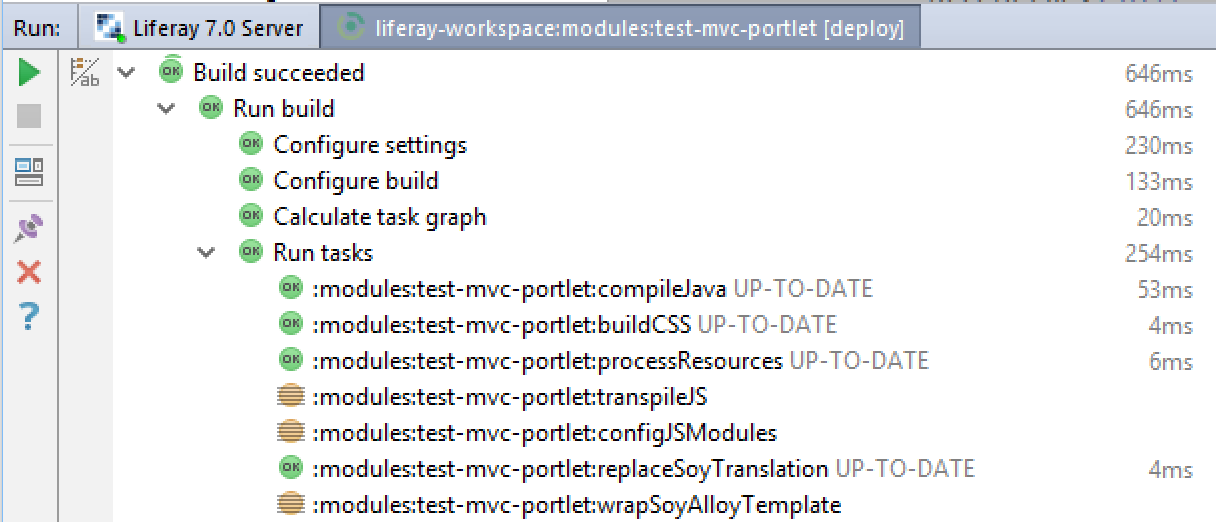Click the Run: panel label
This screenshot has height=522, width=1216.
pyautogui.click(x=37, y=29)
